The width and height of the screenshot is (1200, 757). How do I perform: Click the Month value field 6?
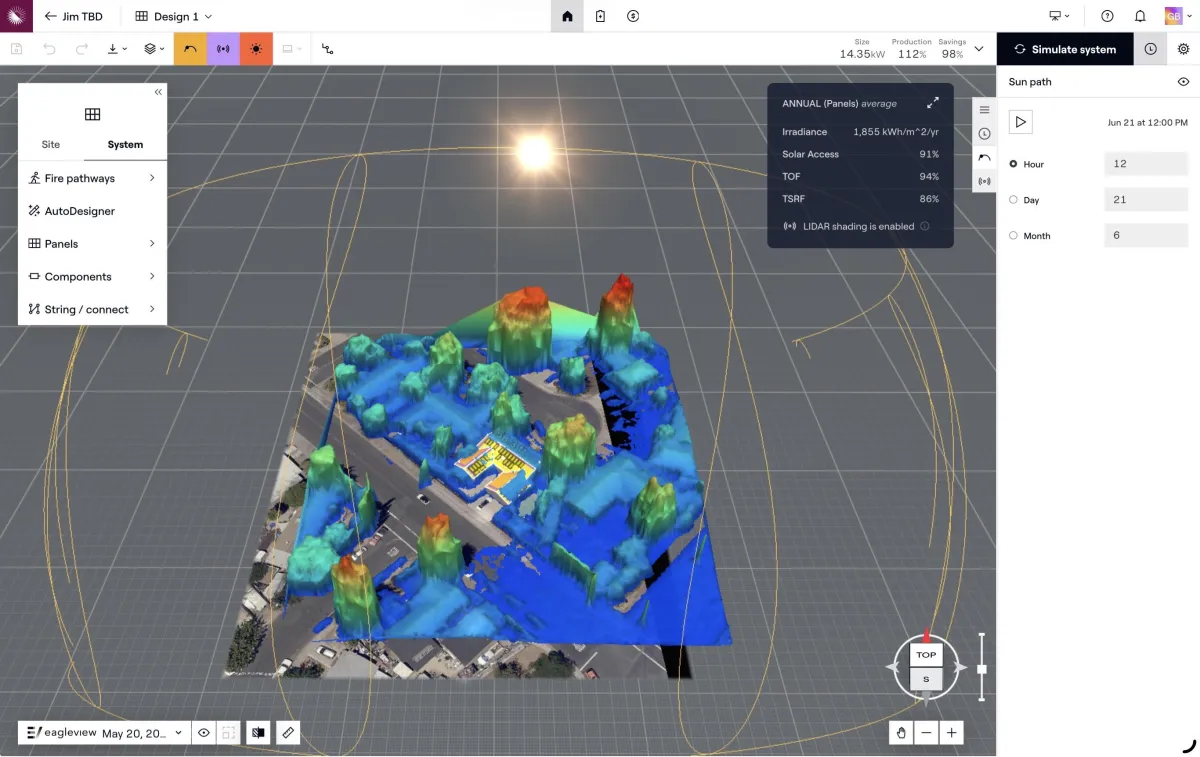point(1146,236)
